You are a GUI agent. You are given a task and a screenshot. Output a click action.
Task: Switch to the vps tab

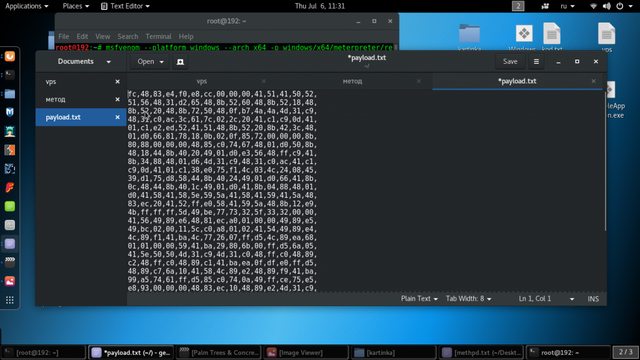tap(202, 81)
